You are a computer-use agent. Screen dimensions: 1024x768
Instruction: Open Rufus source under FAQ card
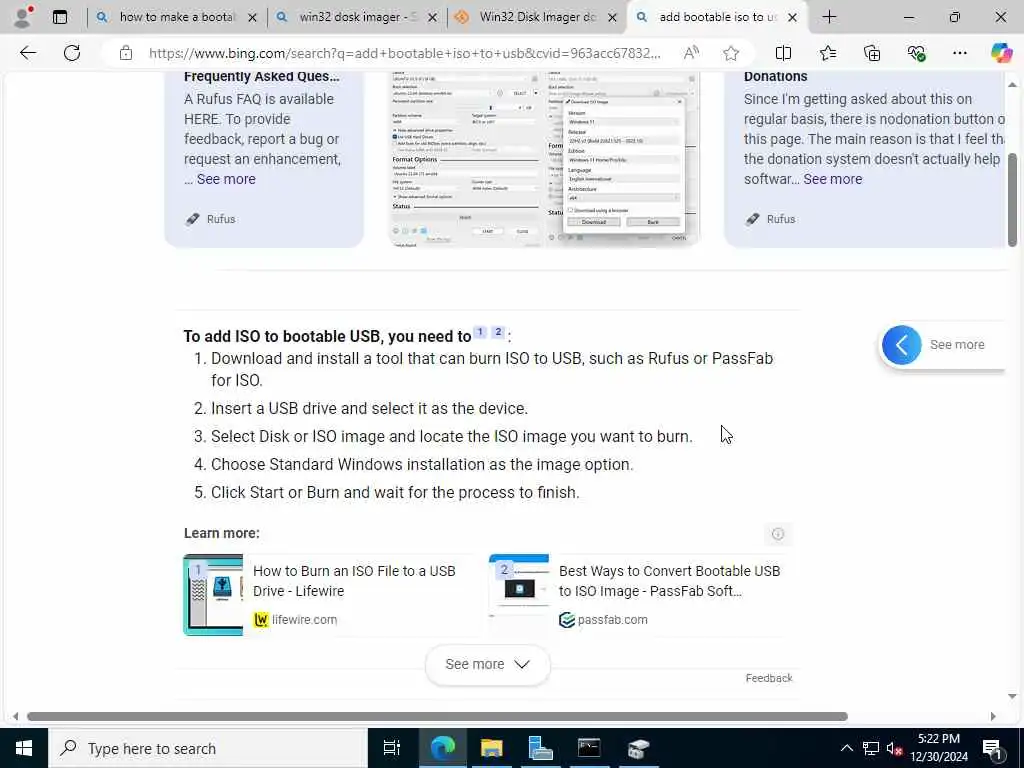(x=210, y=219)
